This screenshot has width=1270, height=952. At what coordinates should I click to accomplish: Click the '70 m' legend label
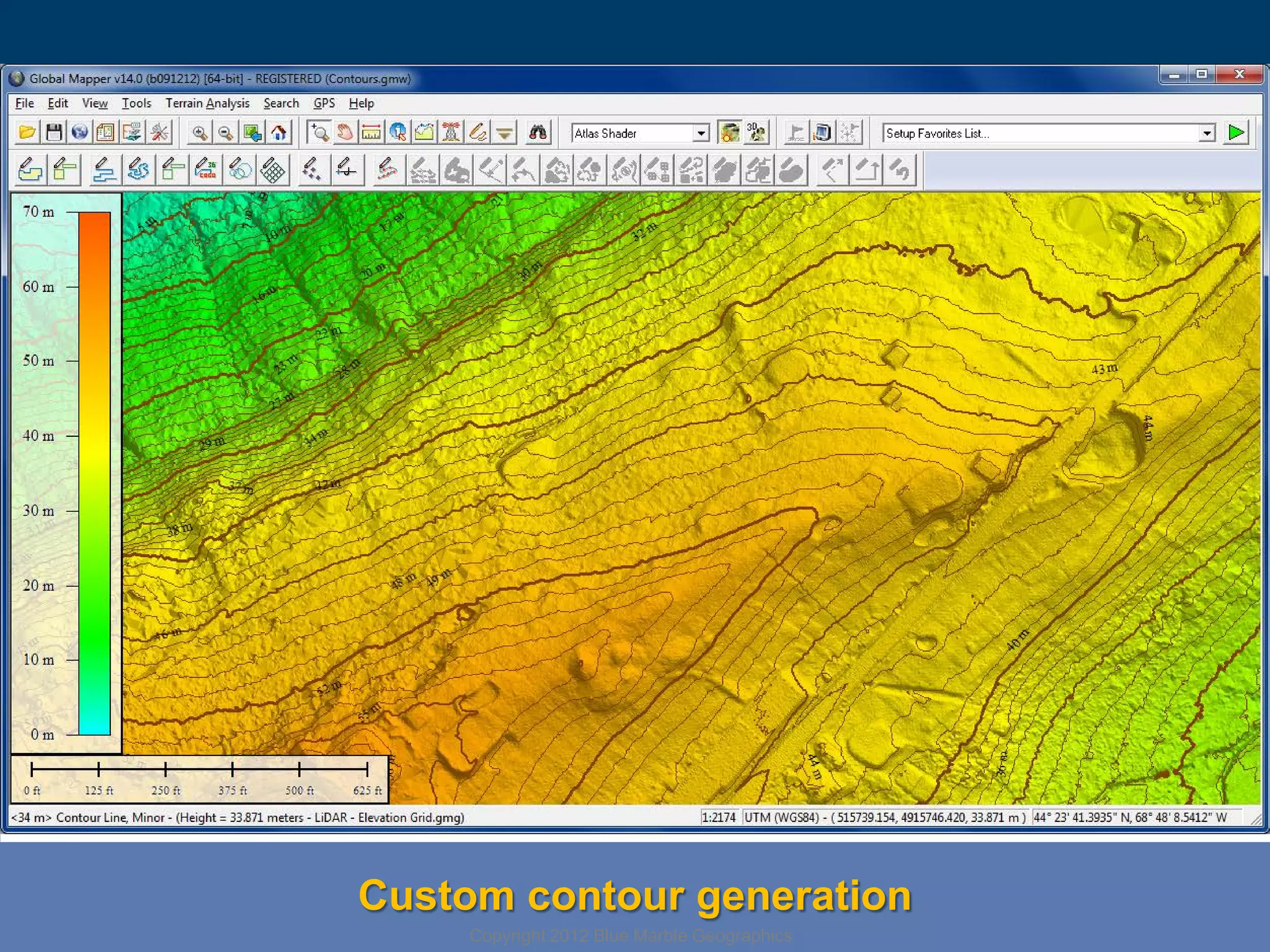point(38,212)
